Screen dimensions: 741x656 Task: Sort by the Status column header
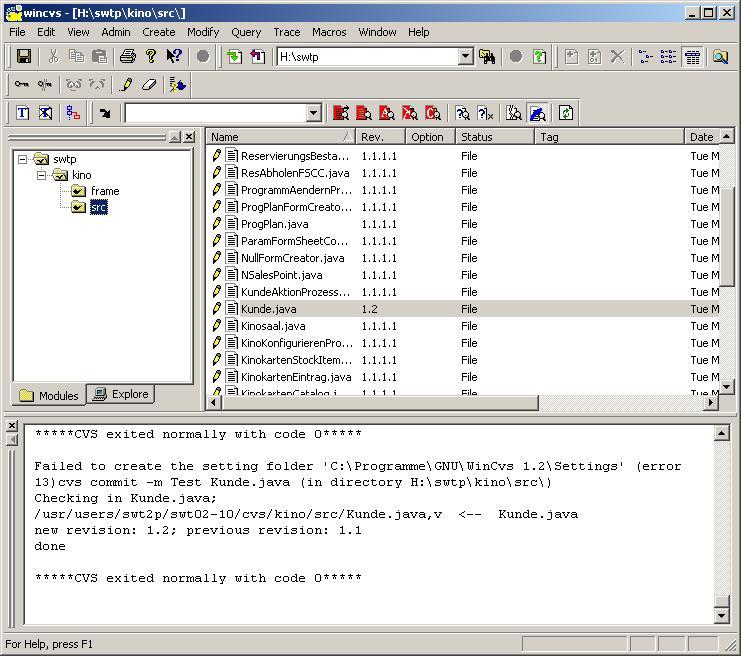point(494,137)
